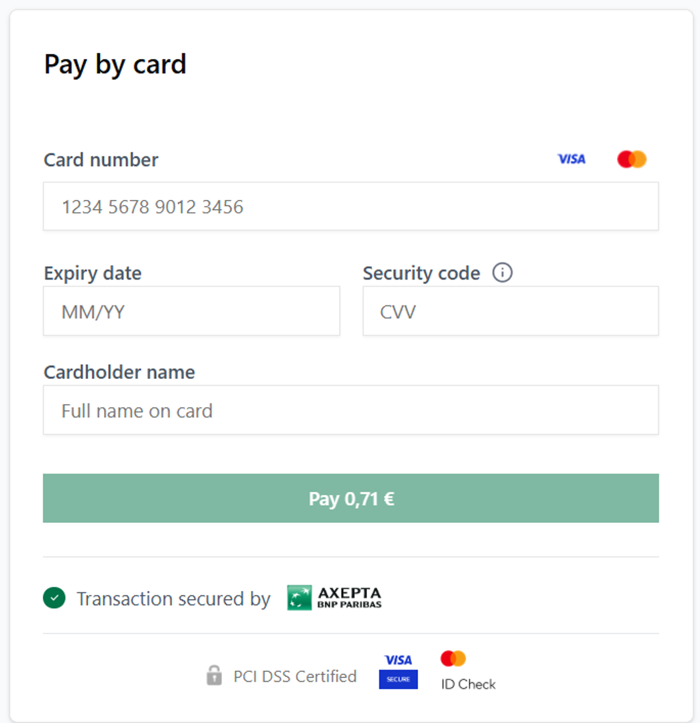Focus the Full name on card field
Viewport: 700px width, 723px height.
pyautogui.click(x=351, y=410)
